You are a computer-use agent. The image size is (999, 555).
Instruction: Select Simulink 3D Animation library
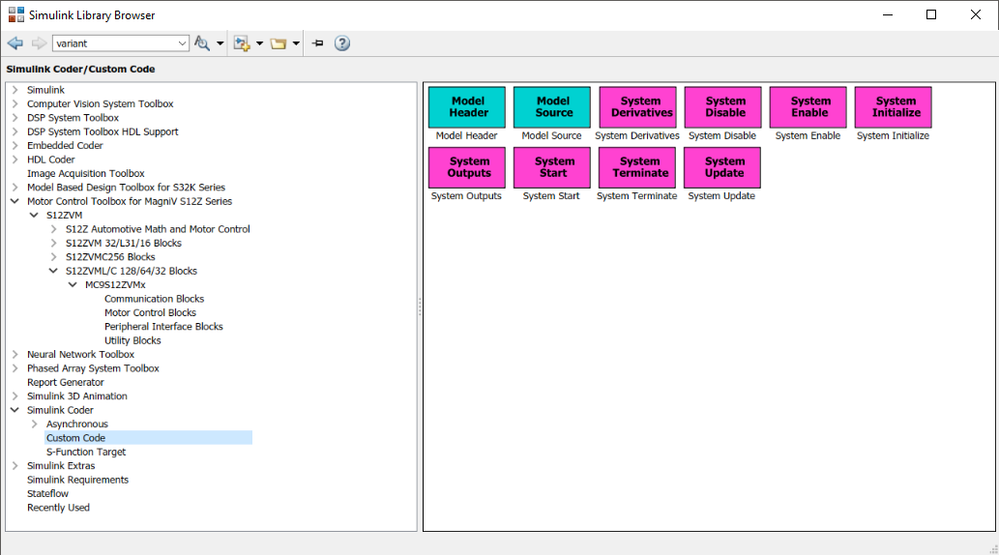coord(77,396)
